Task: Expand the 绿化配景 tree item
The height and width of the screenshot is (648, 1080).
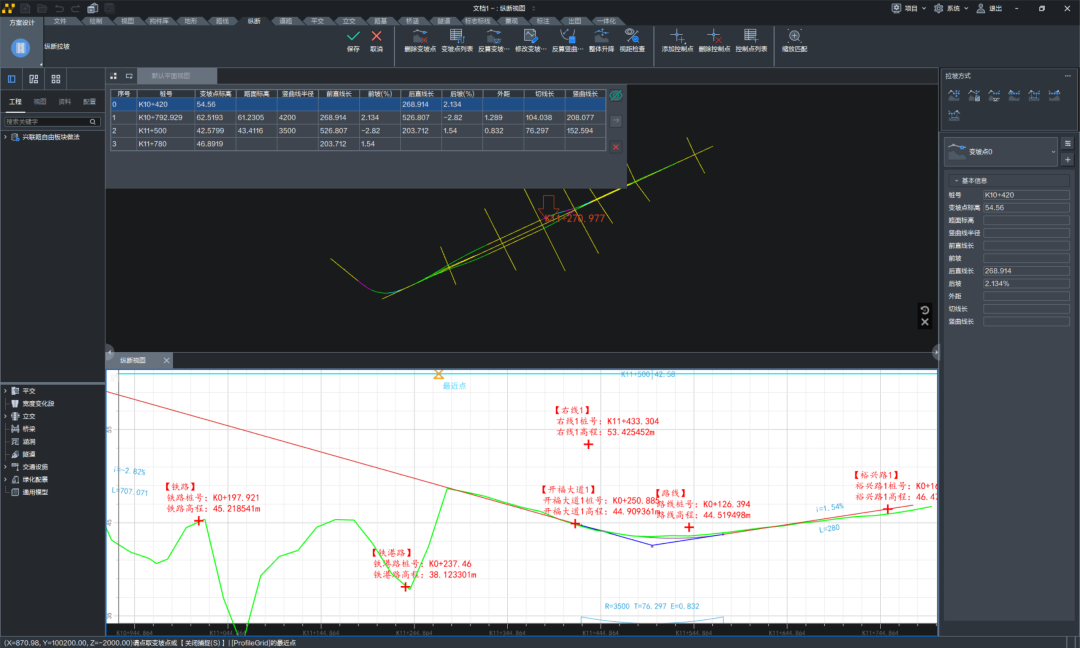Action: pyautogui.click(x=6, y=479)
